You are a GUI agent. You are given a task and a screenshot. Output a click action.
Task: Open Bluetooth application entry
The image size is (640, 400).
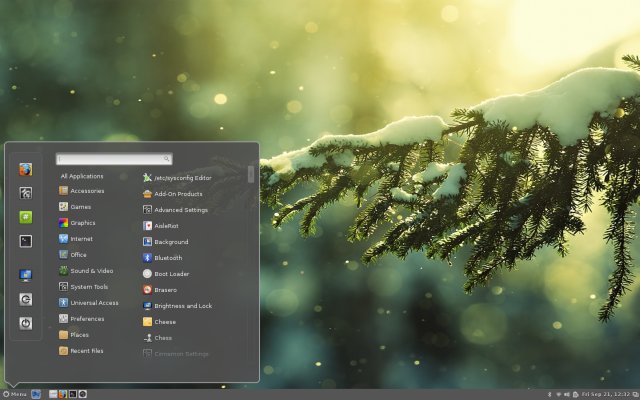pyautogui.click(x=162, y=258)
